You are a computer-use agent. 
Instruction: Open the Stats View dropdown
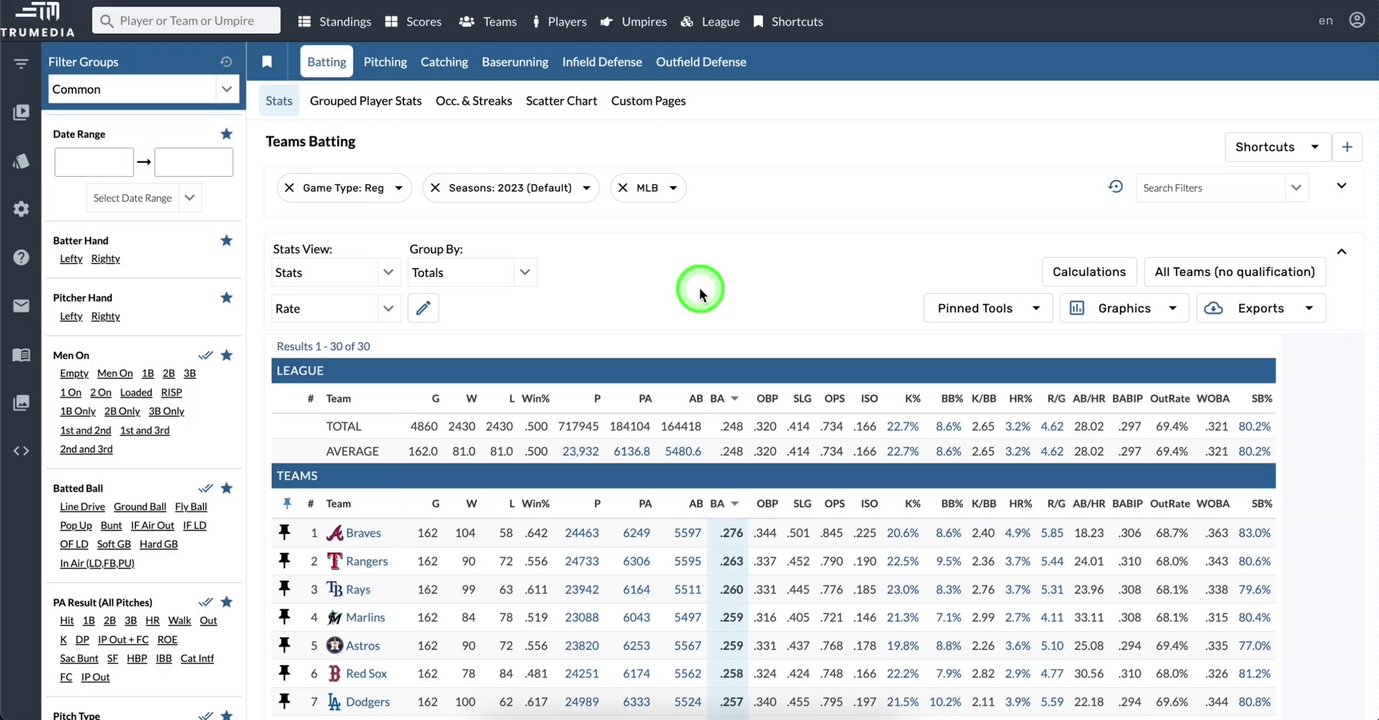click(337, 272)
